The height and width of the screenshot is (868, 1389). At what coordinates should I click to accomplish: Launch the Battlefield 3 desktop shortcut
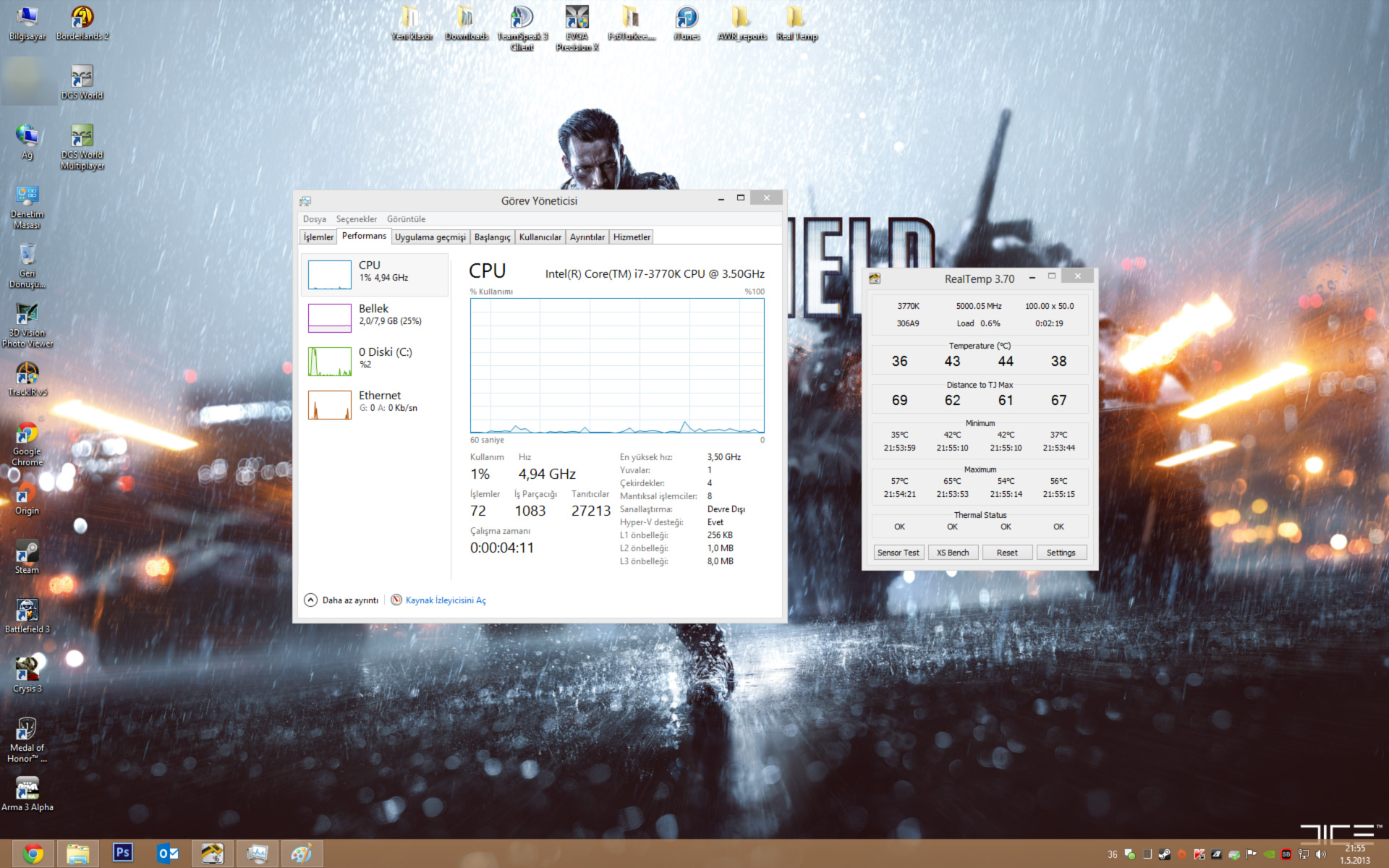tap(27, 616)
